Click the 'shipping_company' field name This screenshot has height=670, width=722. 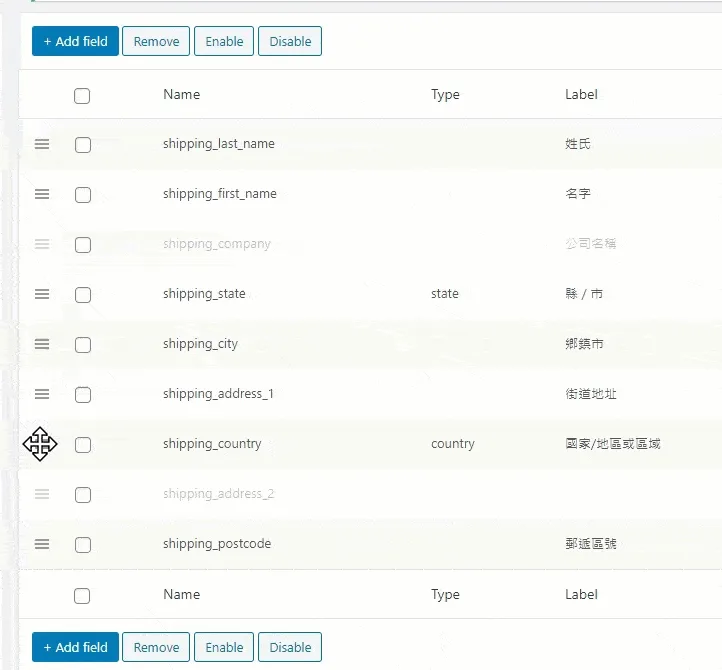217,244
